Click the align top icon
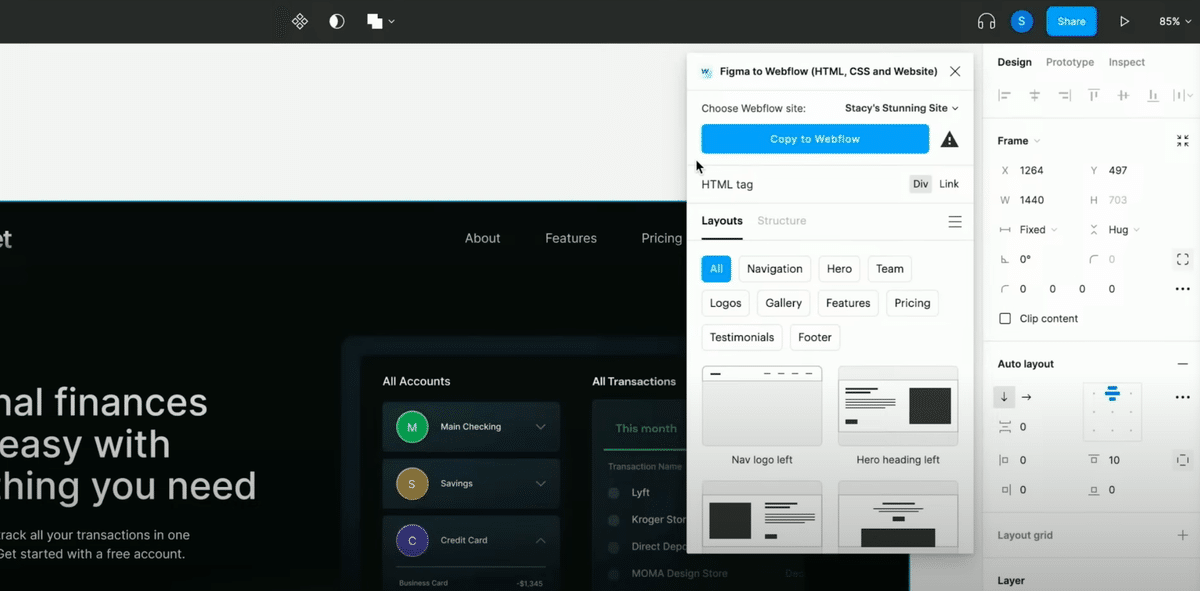The image size is (1200, 591). [1094, 96]
